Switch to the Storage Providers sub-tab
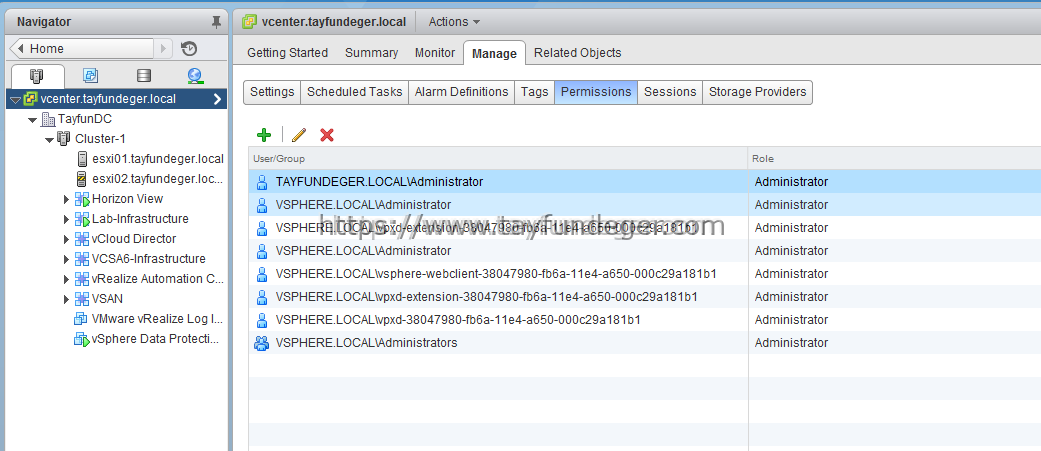 coord(758,92)
